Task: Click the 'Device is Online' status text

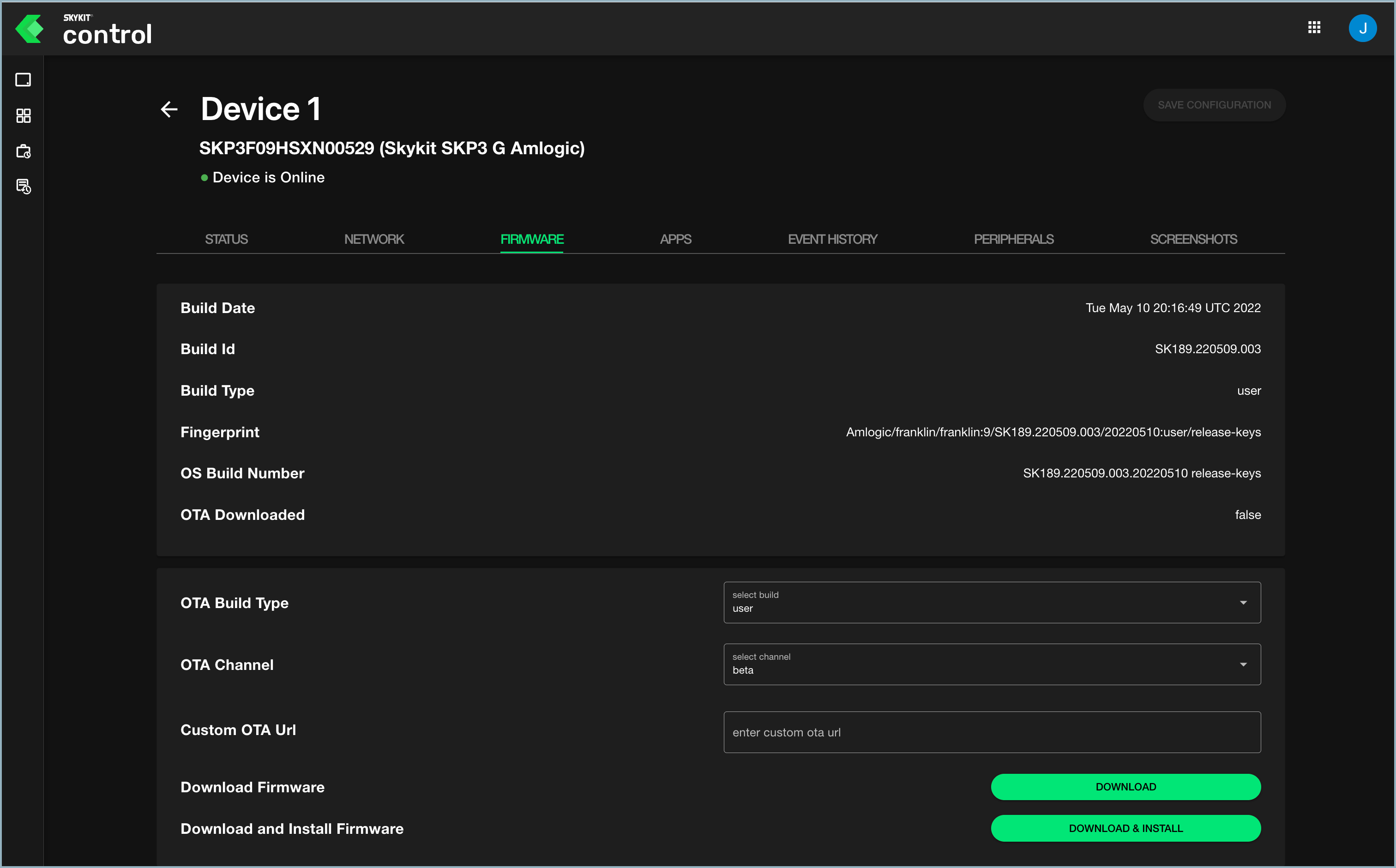Action: point(269,177)
